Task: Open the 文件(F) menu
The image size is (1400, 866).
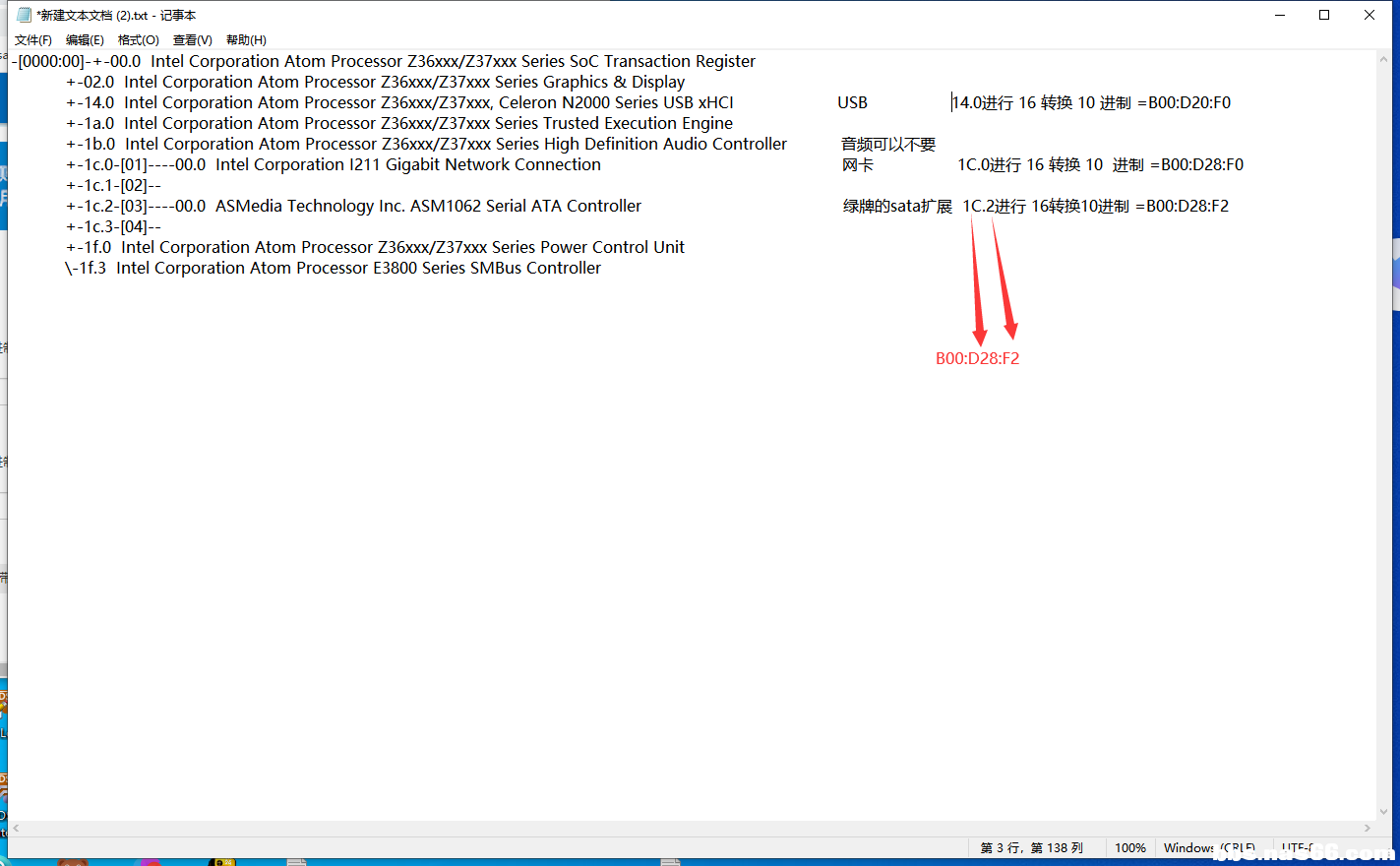Action: point(32,40)
